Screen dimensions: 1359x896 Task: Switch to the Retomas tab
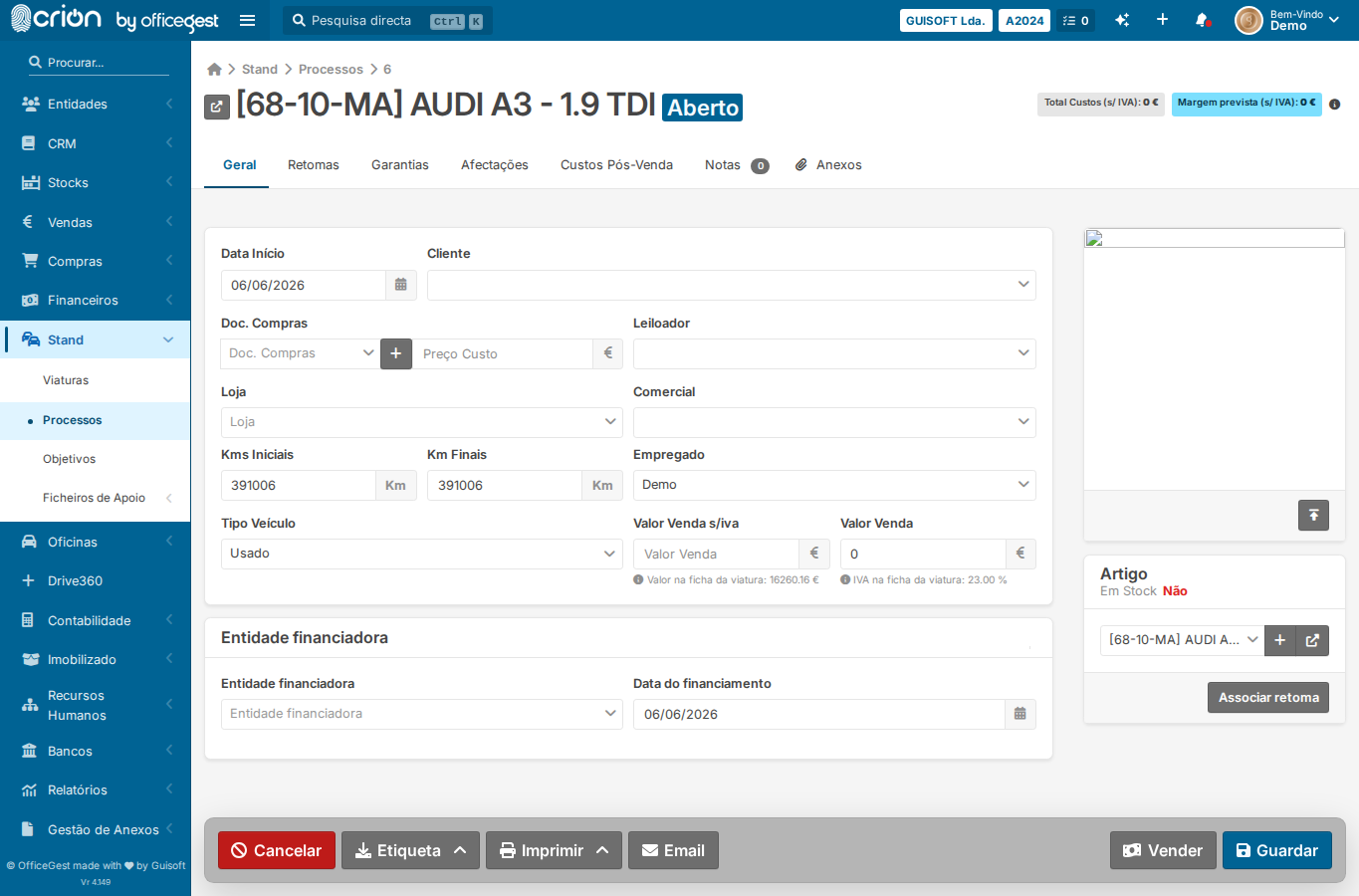point(314,165)
